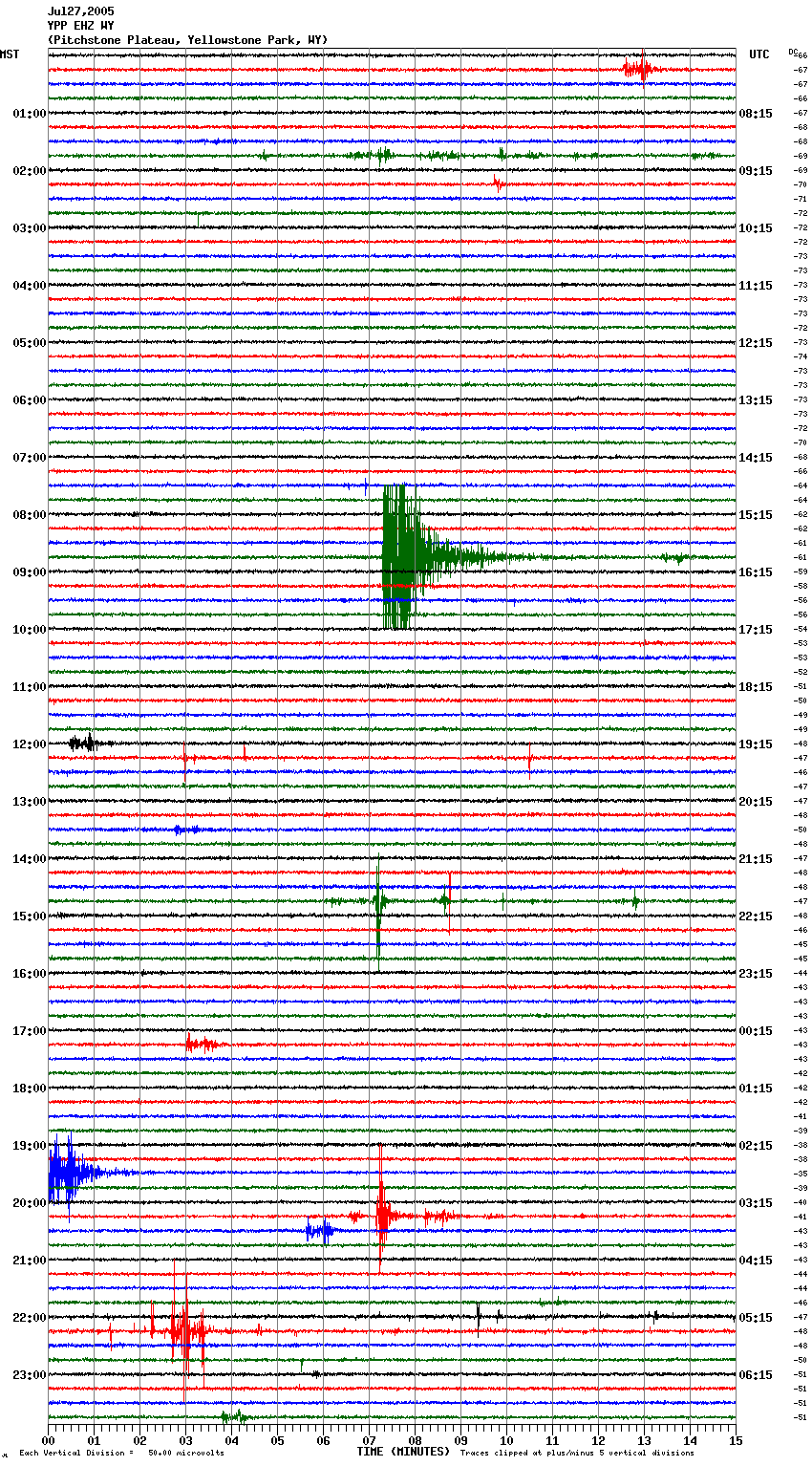Click the Each Vertical Division 50.00 microvolts note
This screenshot has height=1466, width=812.
tap(121, 1453)
